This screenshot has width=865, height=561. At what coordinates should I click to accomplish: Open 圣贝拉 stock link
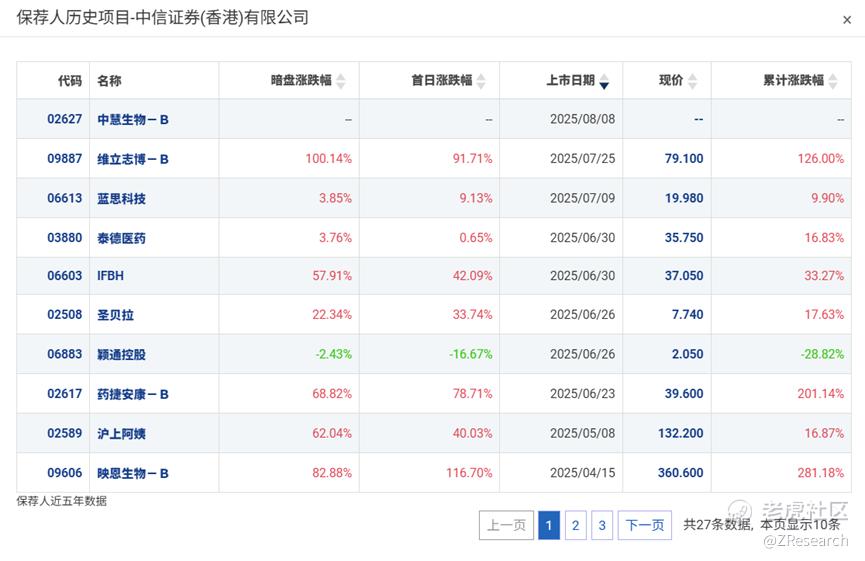click(x=115, y=315)
